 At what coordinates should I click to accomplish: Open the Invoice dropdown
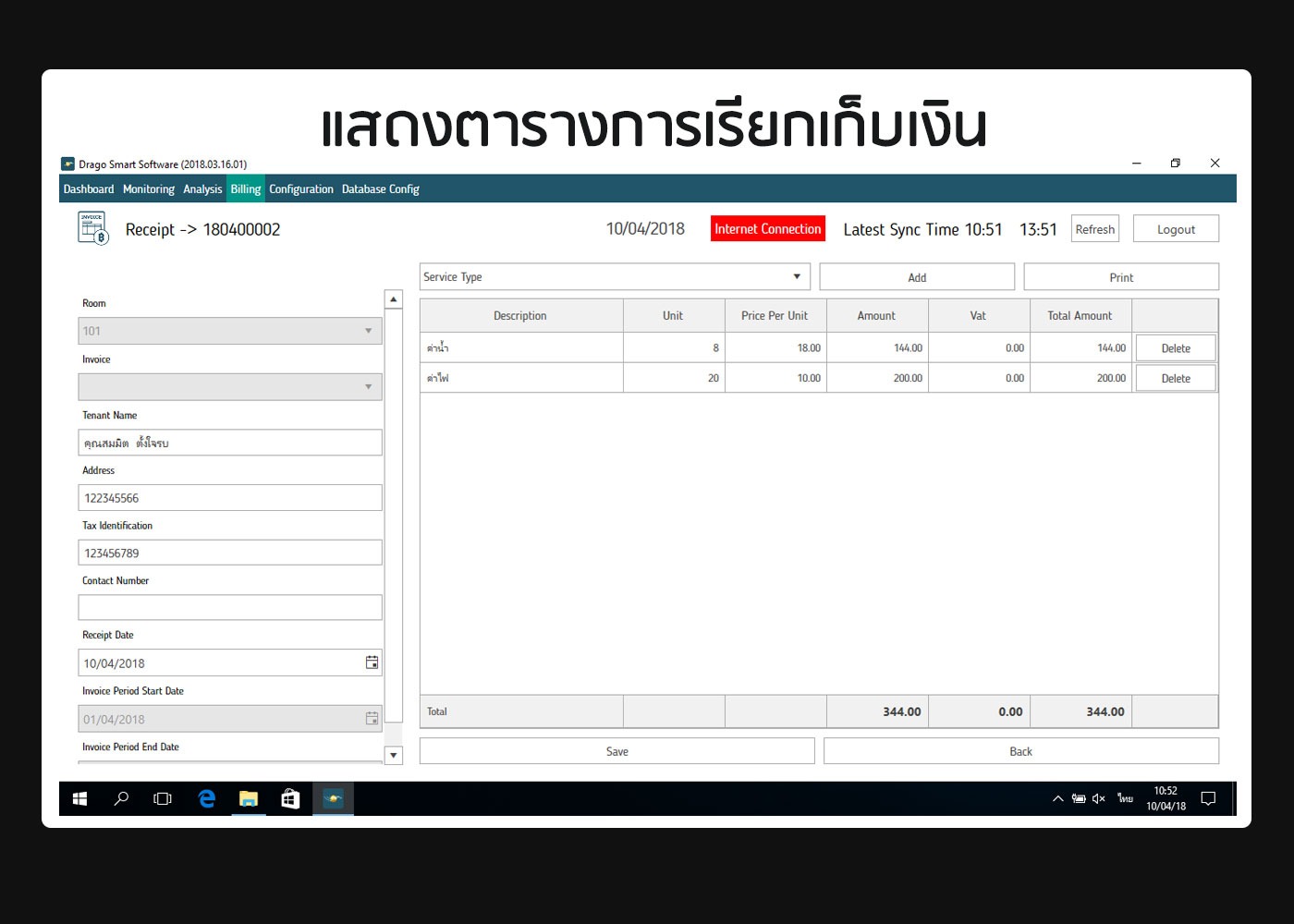coord(230,387)
